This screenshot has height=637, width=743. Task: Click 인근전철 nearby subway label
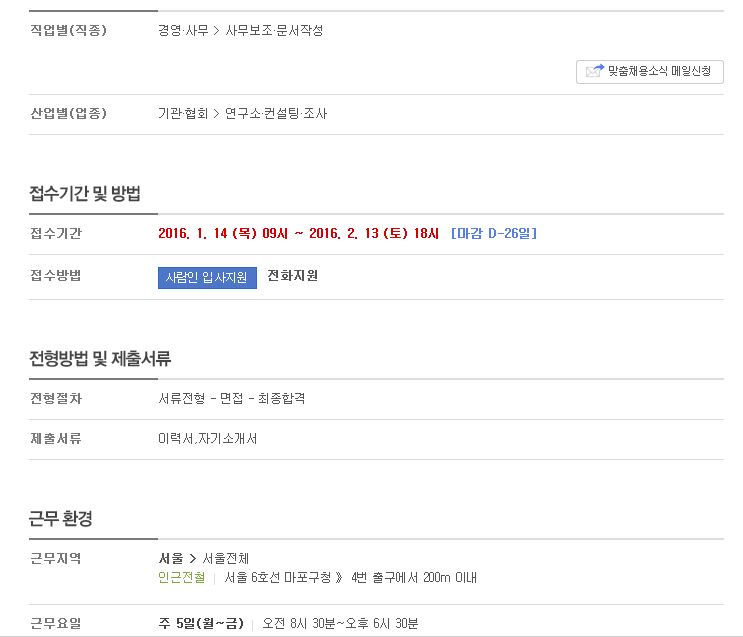point(182,577)
